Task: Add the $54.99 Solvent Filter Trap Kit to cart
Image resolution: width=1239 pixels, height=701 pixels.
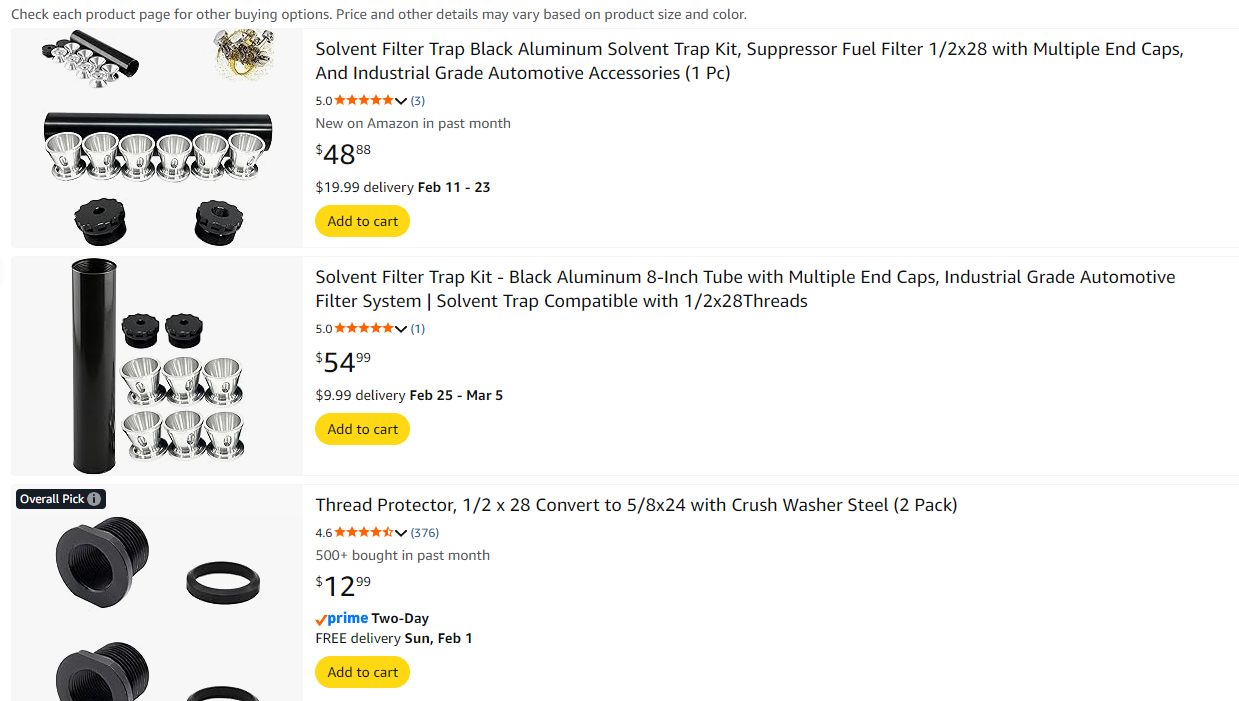Action: [x=362, y=429]
